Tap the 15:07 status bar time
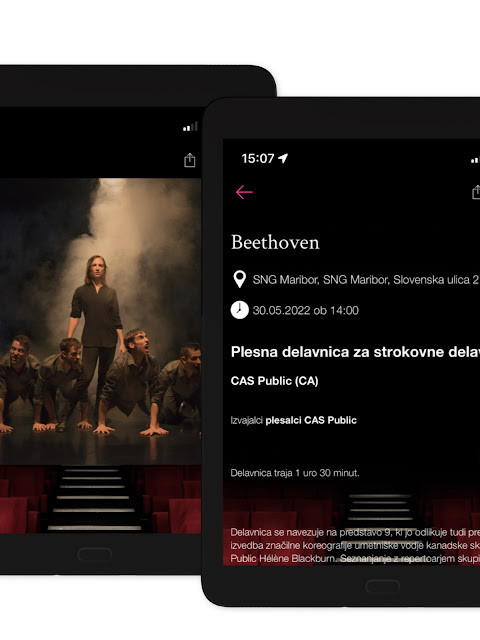Screen dimensions: 480x640 click(258, 158)
